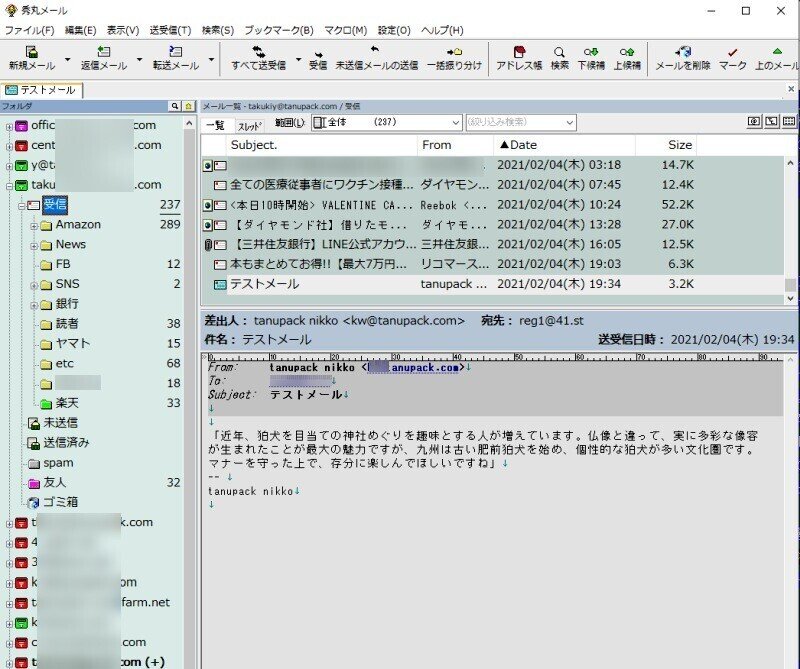Click the 受信 (receive) toolbar icon
800x669 pixels.
click(x=318, y=53)
